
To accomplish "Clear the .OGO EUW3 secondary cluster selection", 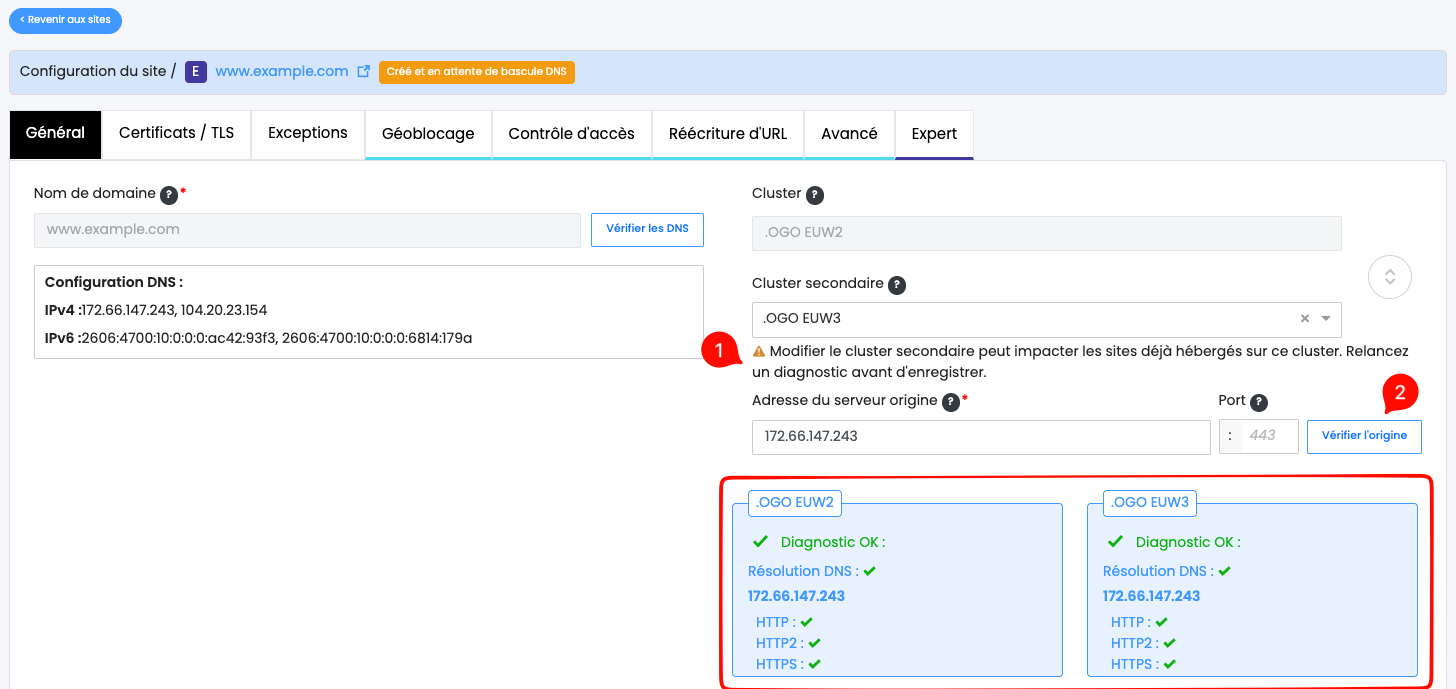I will pos(1304,319).
